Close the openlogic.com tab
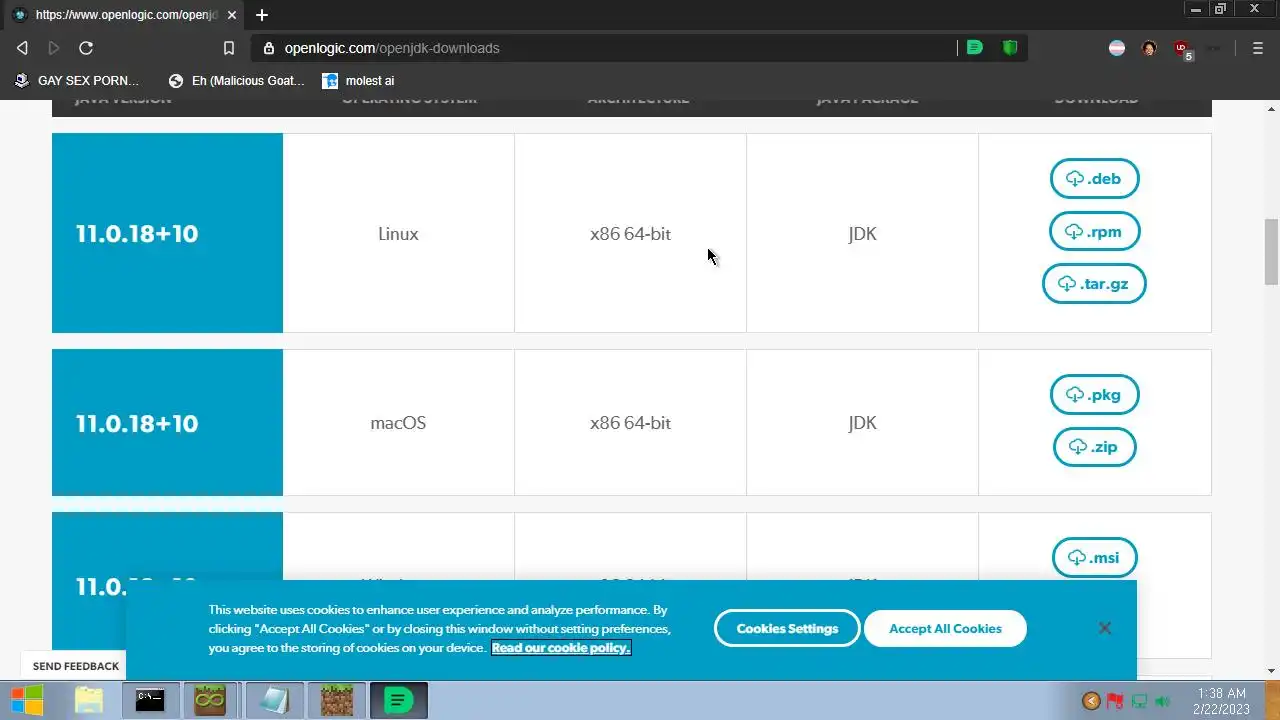The width and height of the screenshot is (1280, 720). pyautogui.click(x=232, y=15)
